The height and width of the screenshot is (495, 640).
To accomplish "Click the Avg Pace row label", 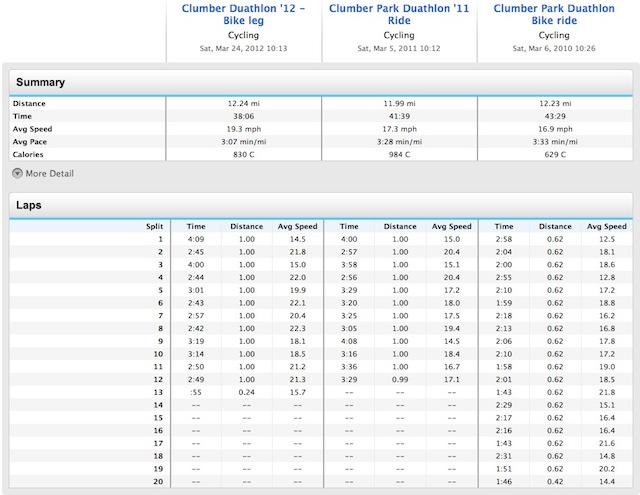I will pos(29,142).
